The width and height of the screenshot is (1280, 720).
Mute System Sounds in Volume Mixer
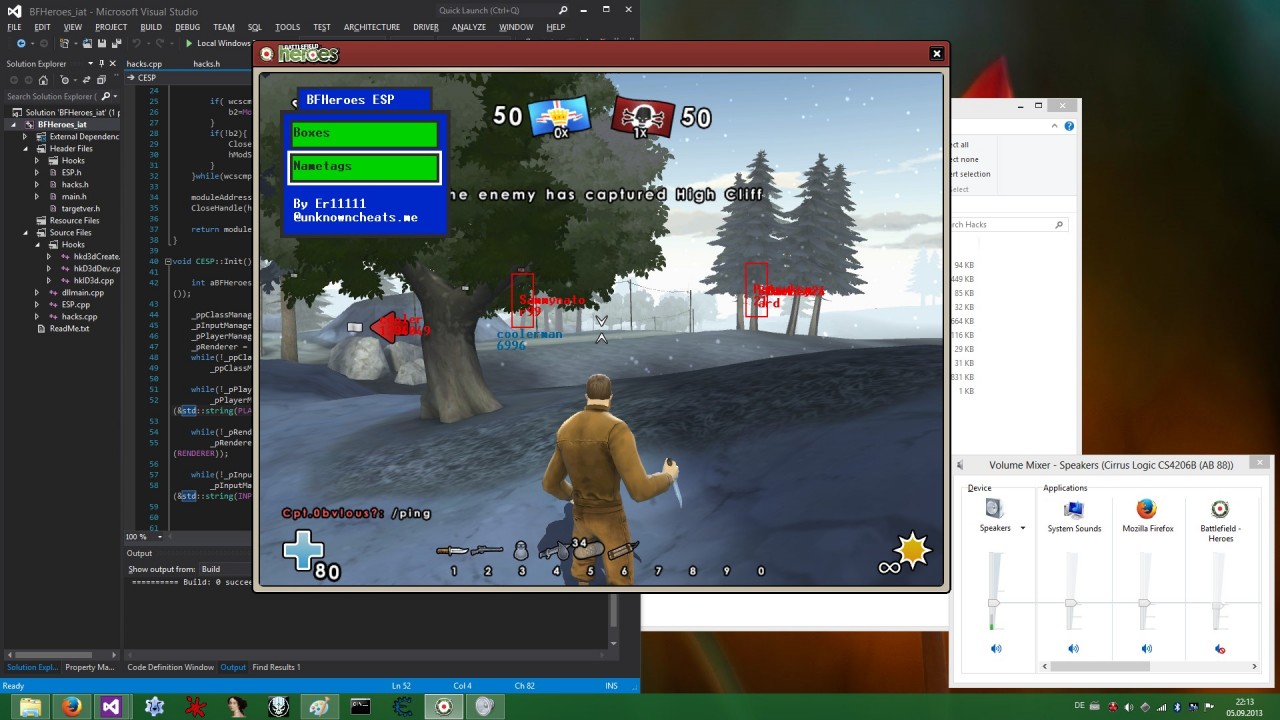click(1073, 649)
